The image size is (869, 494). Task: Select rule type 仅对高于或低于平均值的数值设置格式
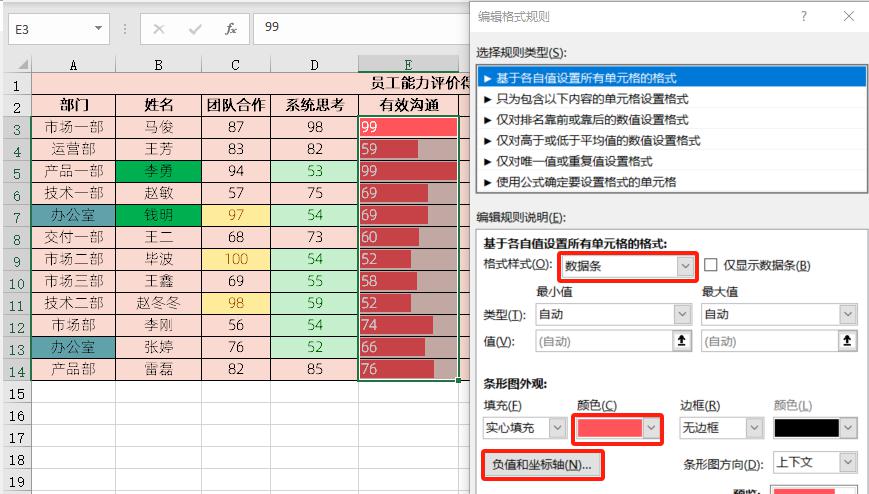point(672,141)
